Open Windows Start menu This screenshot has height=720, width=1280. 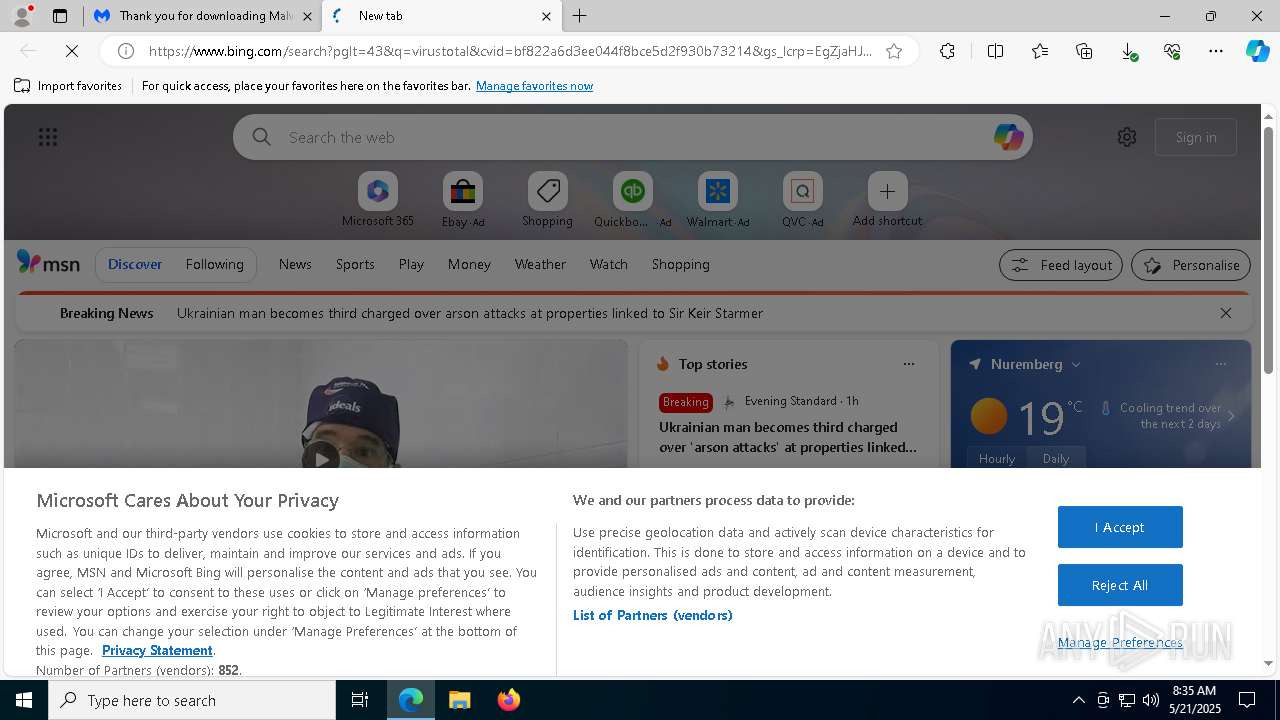point(24,700)
